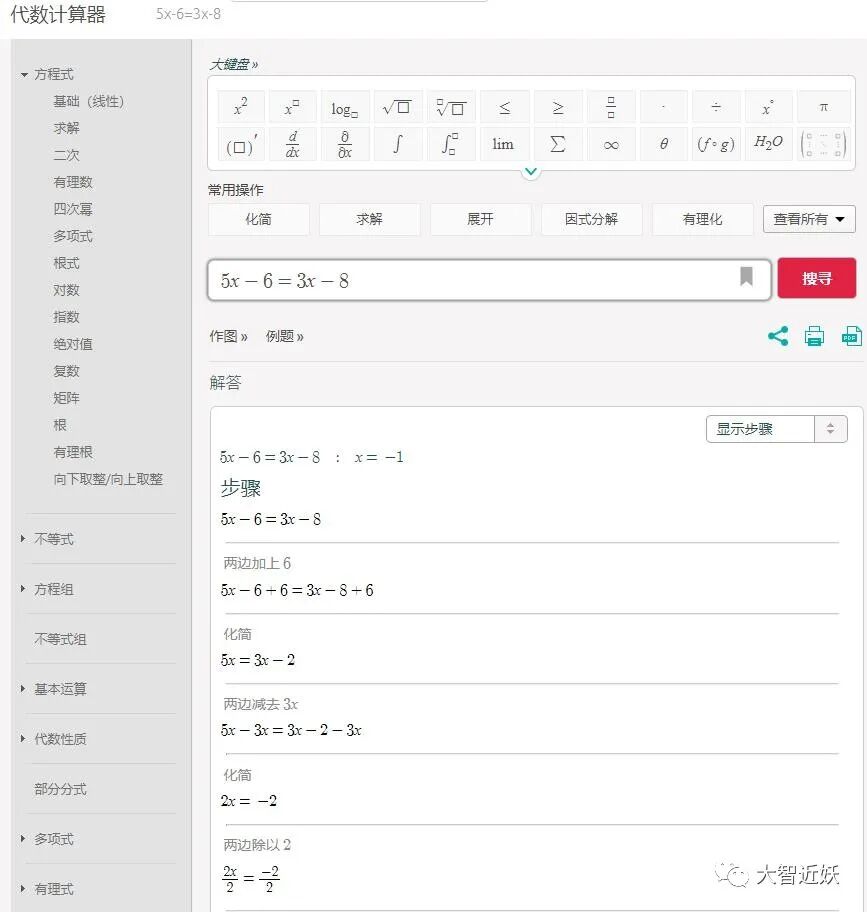Select 有理数 in sidebar
Image resolution: width=867 pixels, height=912 pixels.
(x=73, y=182)
